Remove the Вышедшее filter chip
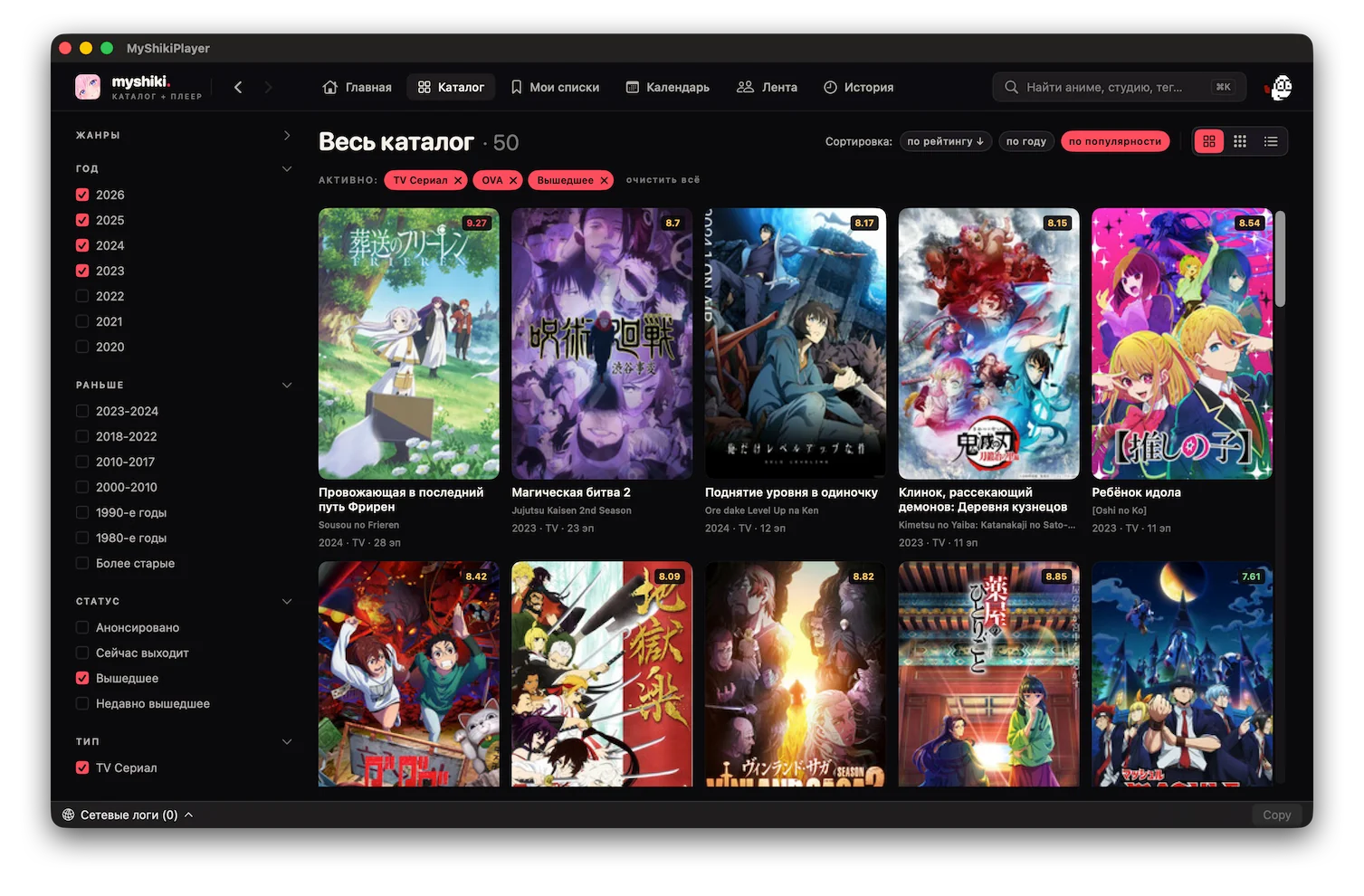The image size is (1364, 896). click(x=604, y=180)
